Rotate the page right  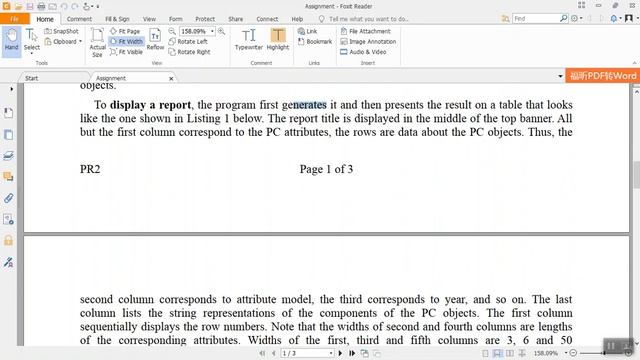[189, 52]
